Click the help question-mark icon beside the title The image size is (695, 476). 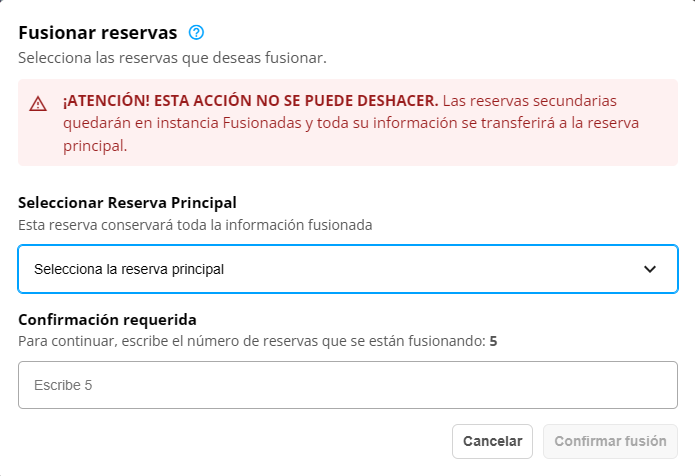196,32
